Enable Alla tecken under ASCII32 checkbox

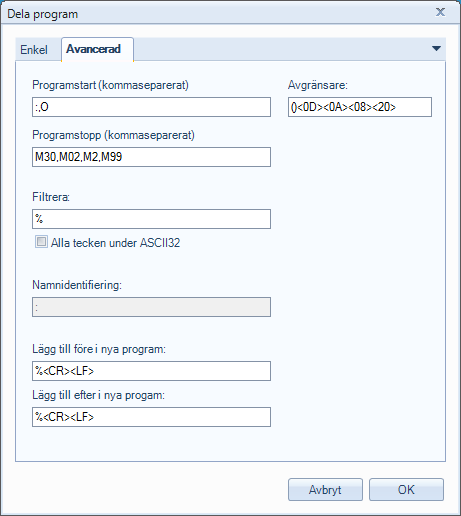(41, 242)
